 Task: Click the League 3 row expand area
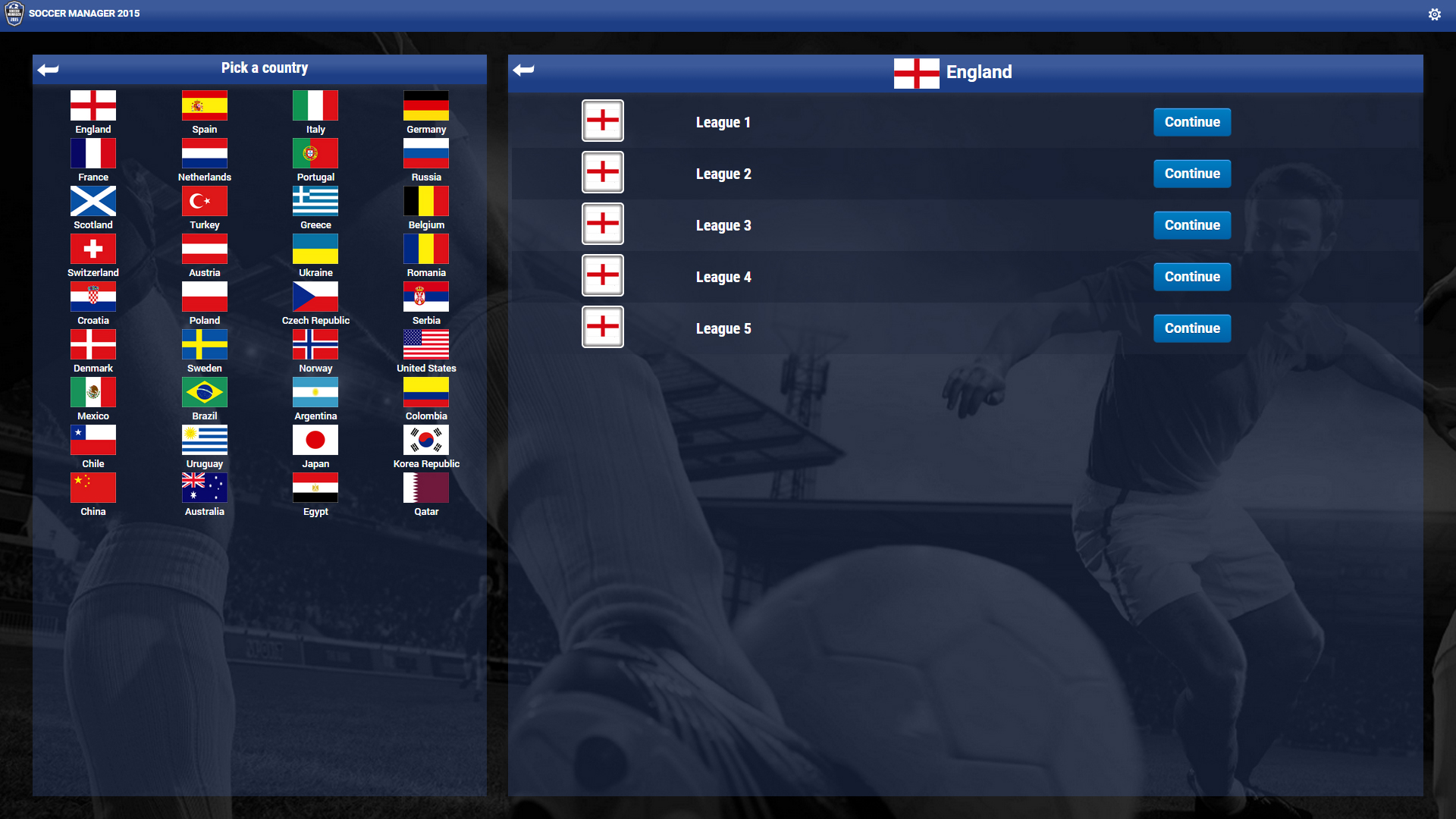tap(867, 225)
